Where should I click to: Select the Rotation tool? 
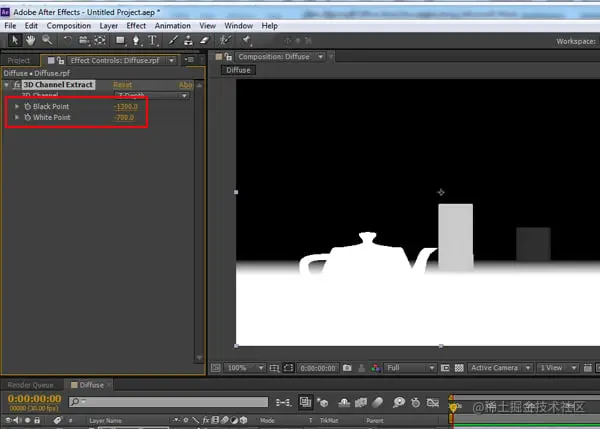[67, 40]
